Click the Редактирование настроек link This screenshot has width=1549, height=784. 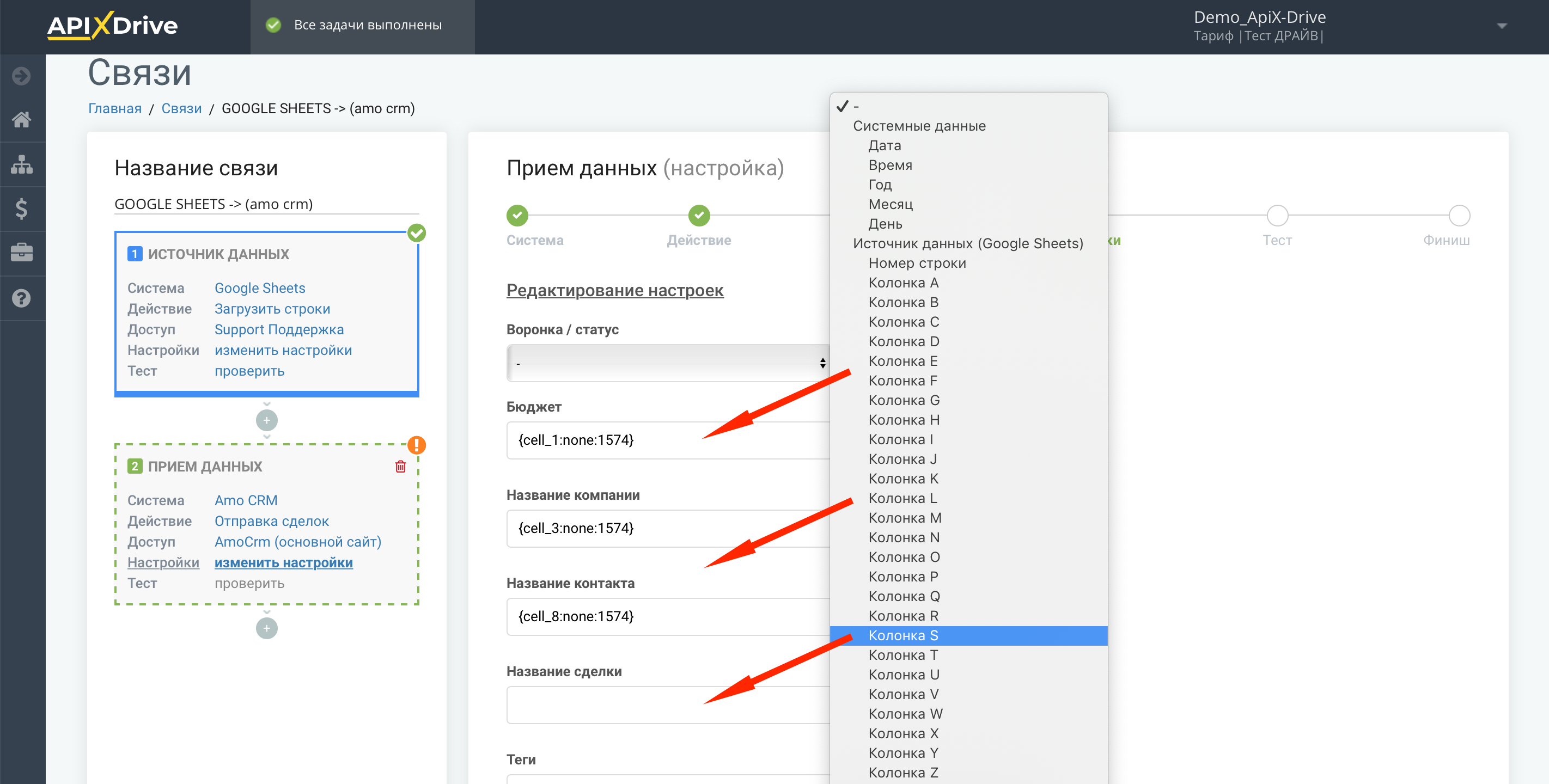coord(614,290)
